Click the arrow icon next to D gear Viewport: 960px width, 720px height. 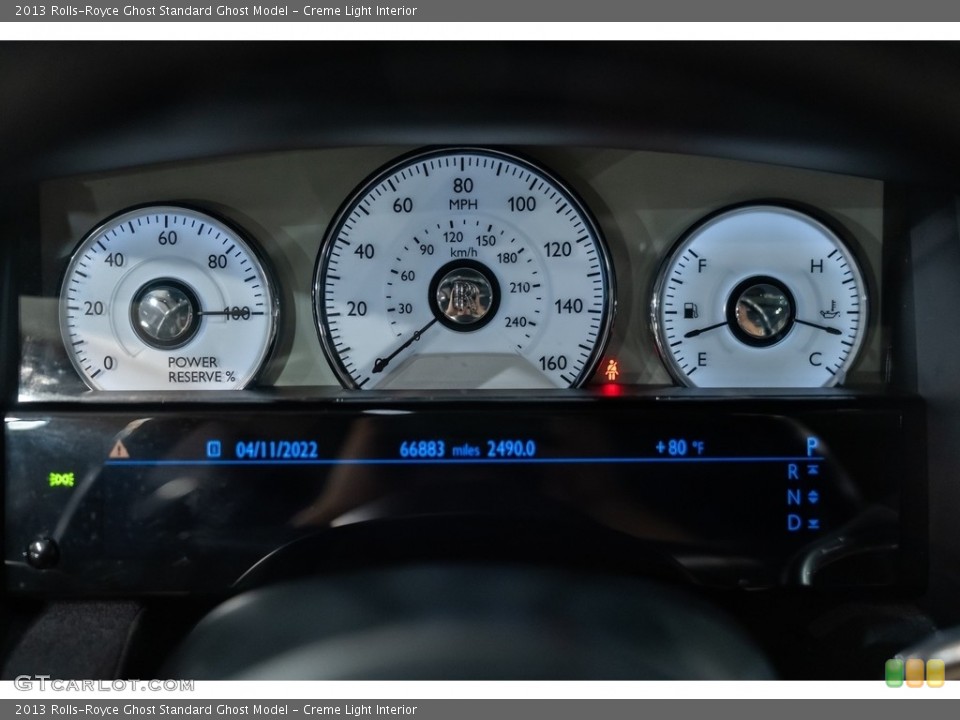click(x=813, y=523)
